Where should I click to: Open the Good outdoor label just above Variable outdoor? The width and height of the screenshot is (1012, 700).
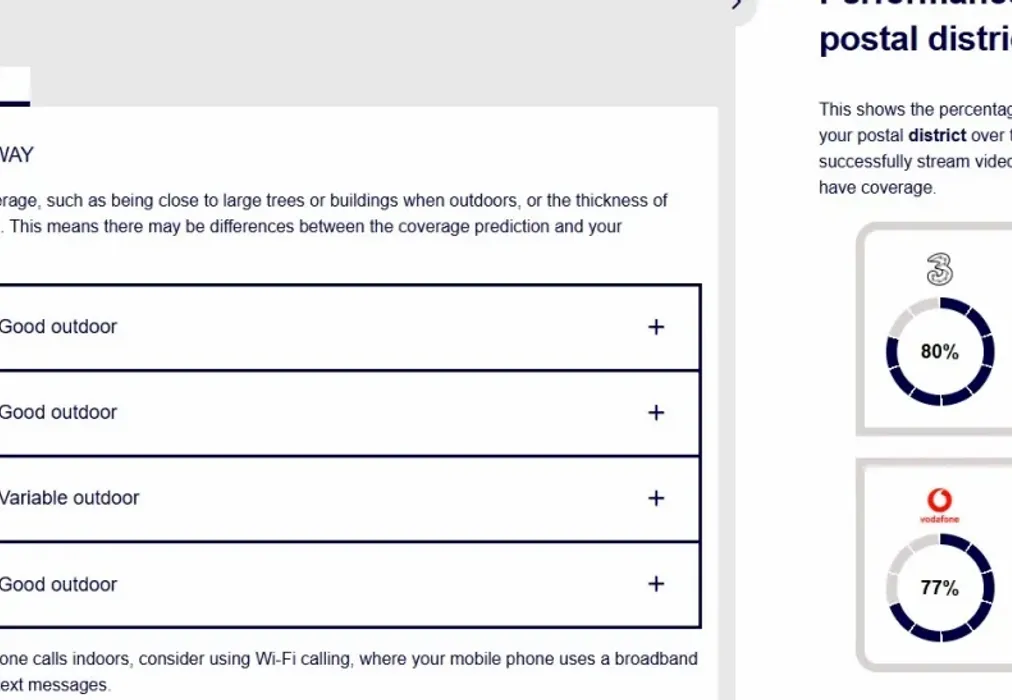(58, 413)
